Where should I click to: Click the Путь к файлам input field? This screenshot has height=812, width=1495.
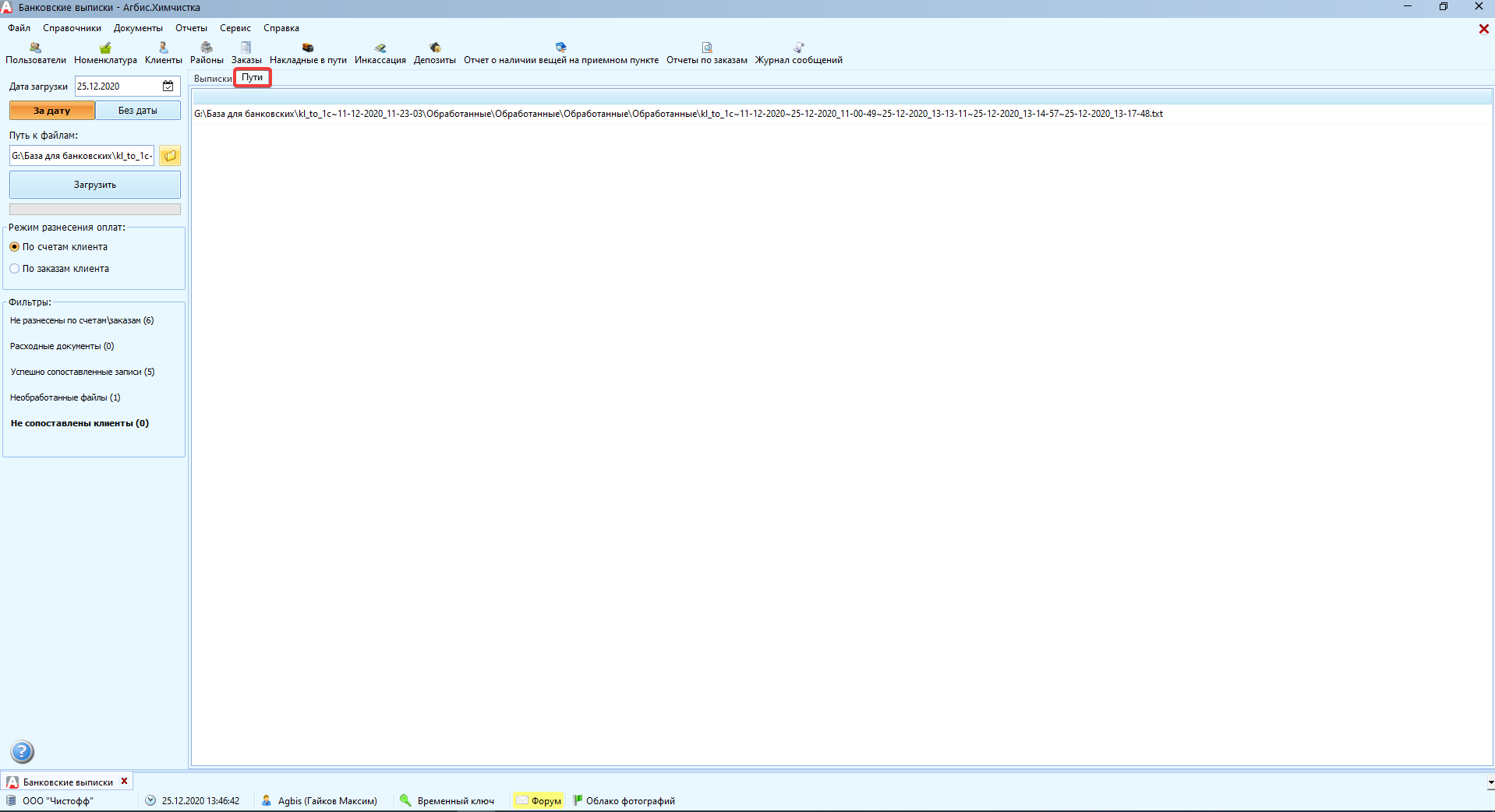[x=82, y=156]
